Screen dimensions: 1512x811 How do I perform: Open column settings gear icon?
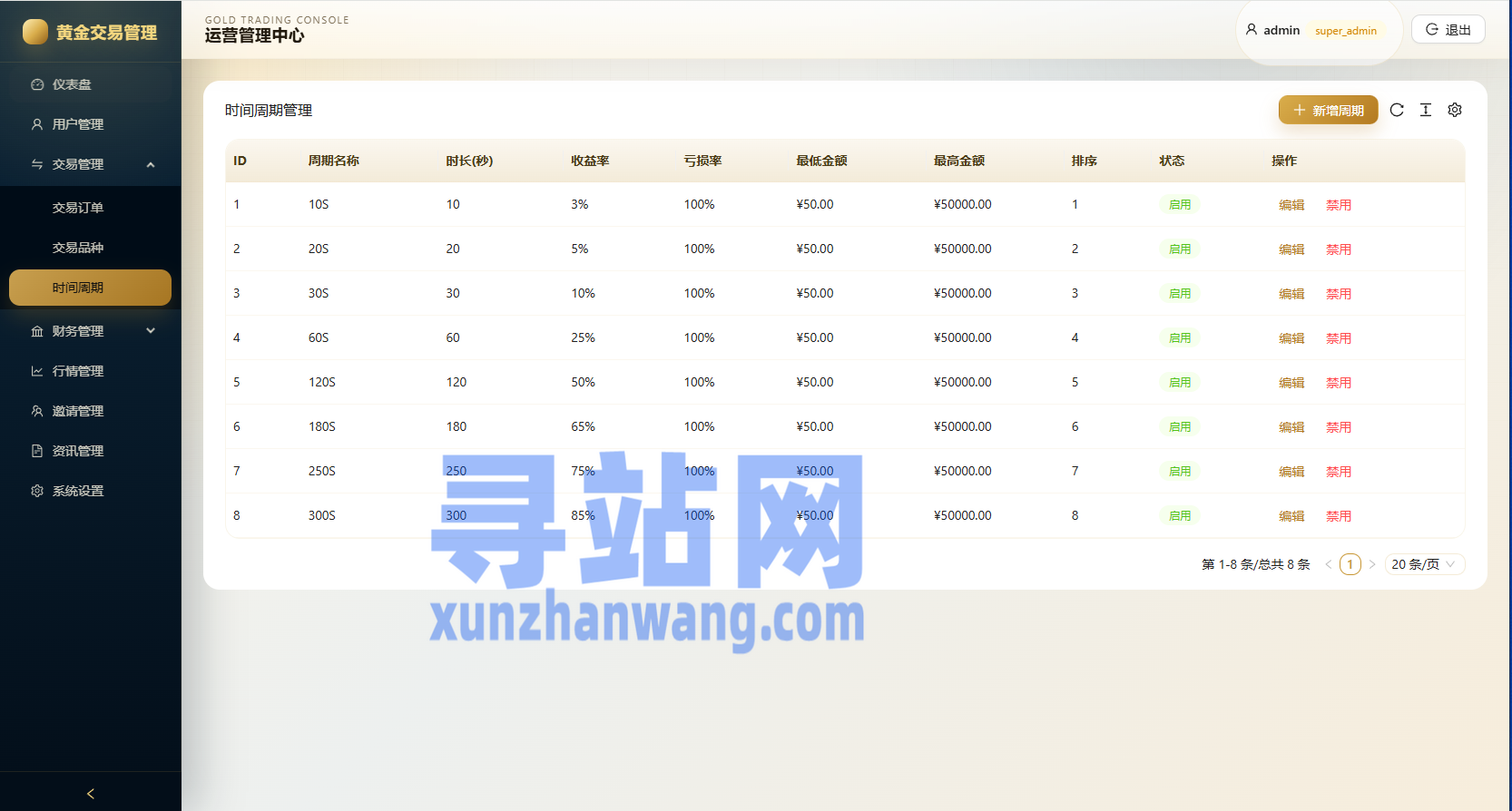point(1455,110)
